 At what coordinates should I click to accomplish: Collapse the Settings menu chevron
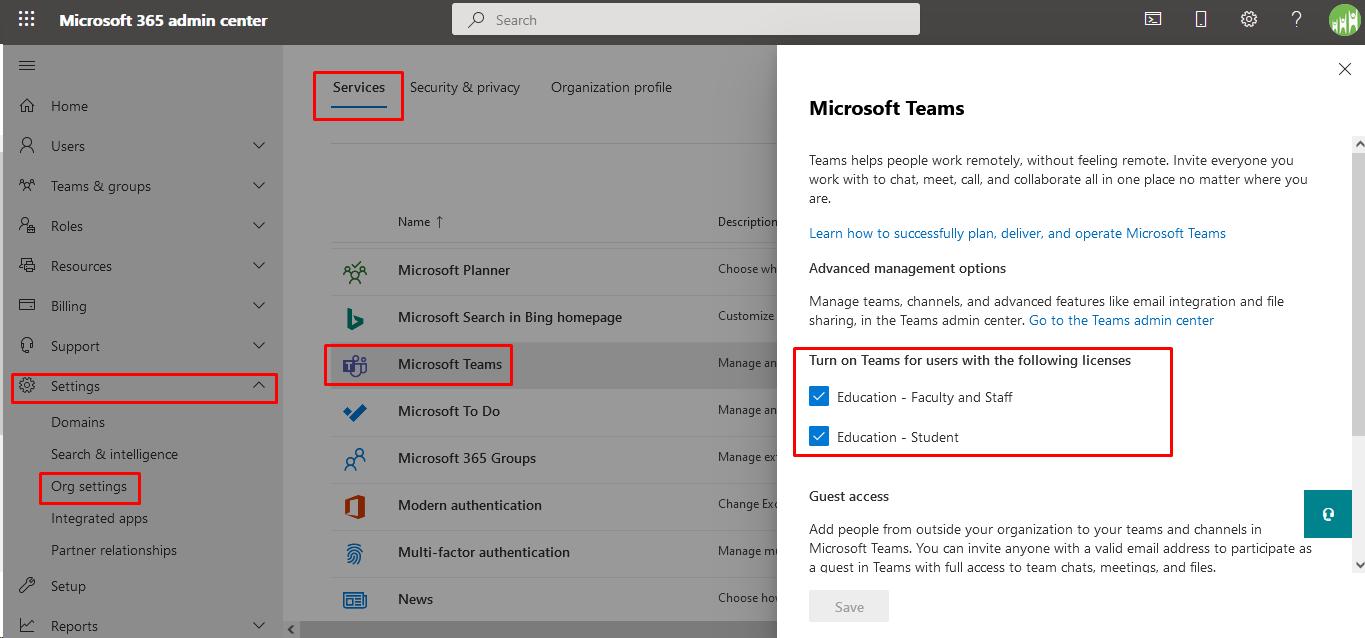(x=259, y=386)
